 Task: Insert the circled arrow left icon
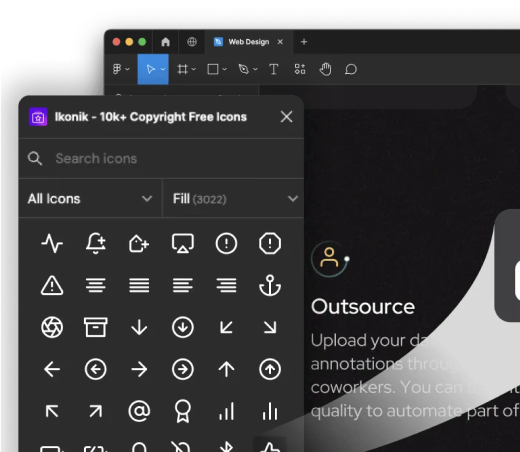pyautogui.click(x=96, y=369)
